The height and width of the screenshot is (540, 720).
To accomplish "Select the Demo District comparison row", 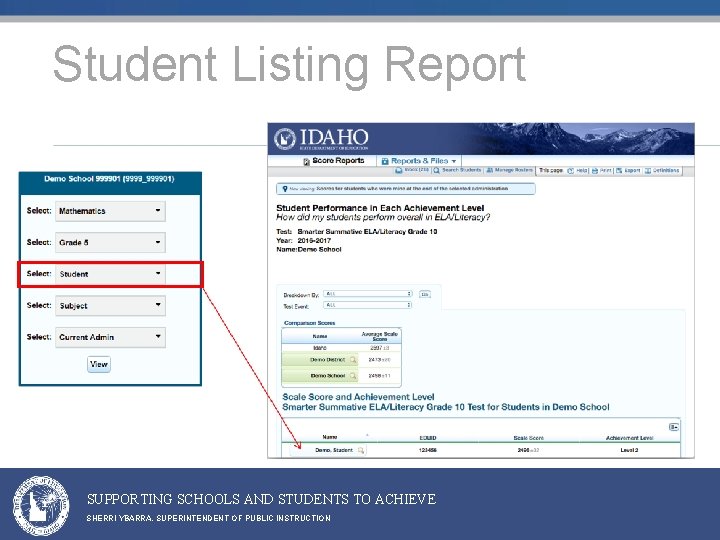I will [x=341, y=360].
